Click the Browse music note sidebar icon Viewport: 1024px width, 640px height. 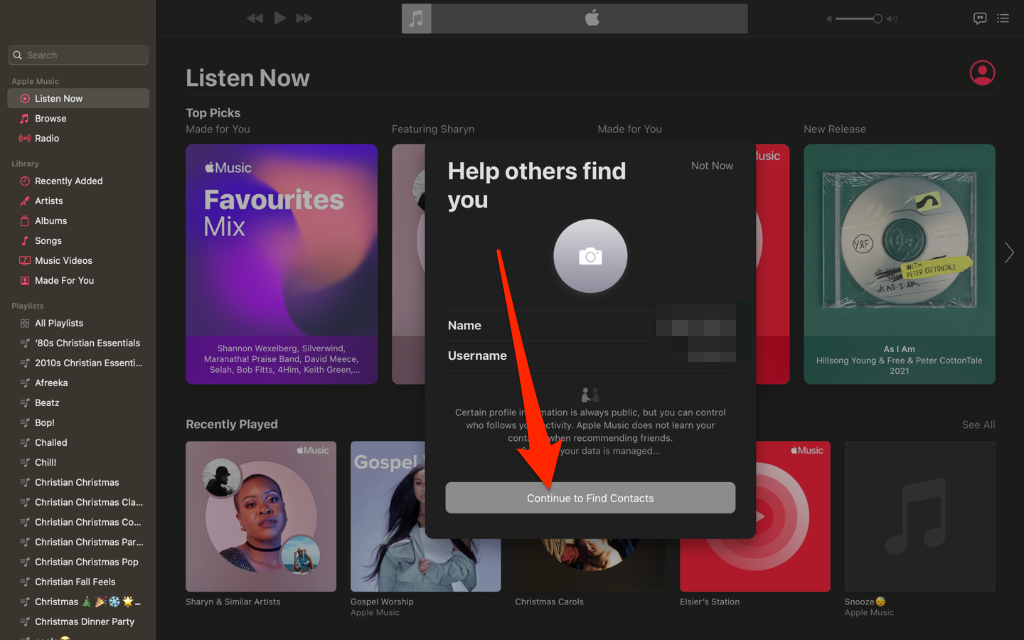(x=25, y=118)
